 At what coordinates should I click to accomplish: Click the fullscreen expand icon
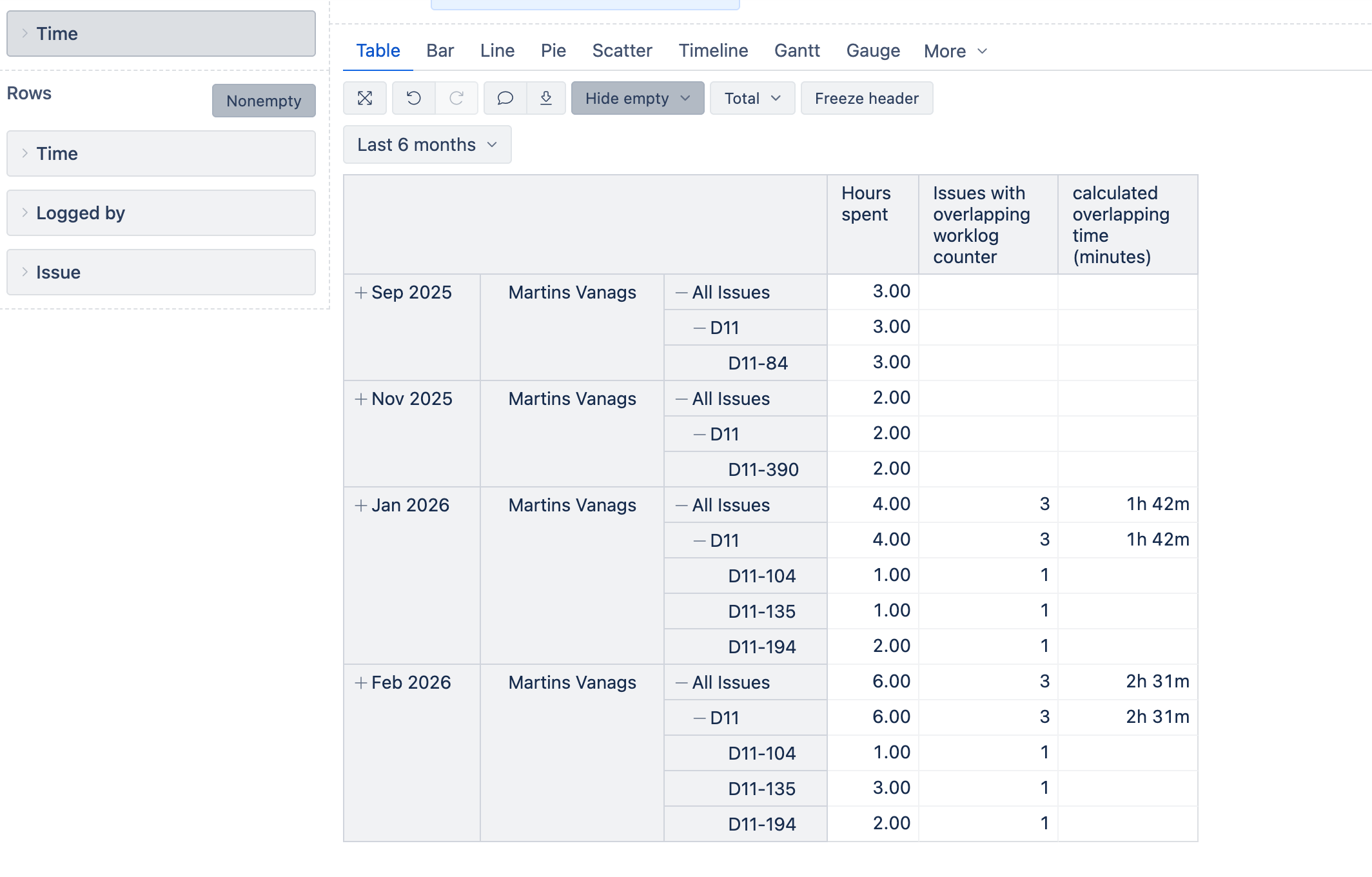click(x=365, y=98)
